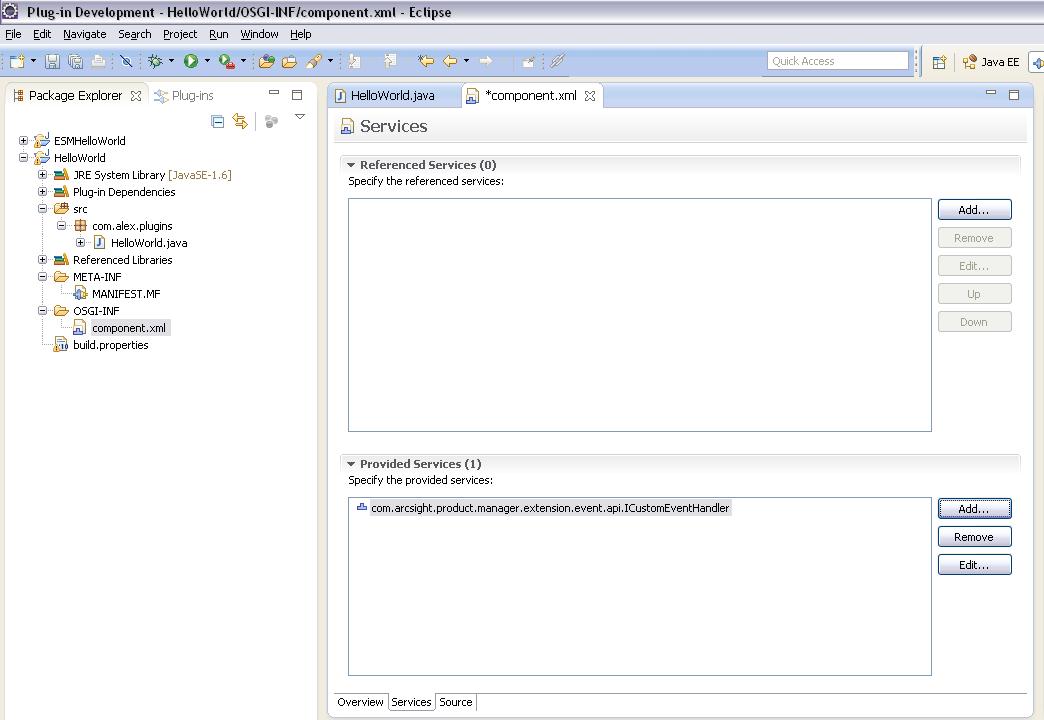The width and height of the screenshot is (1044, 720).
Task: Click the Quick Access search field
Action: 838,61
